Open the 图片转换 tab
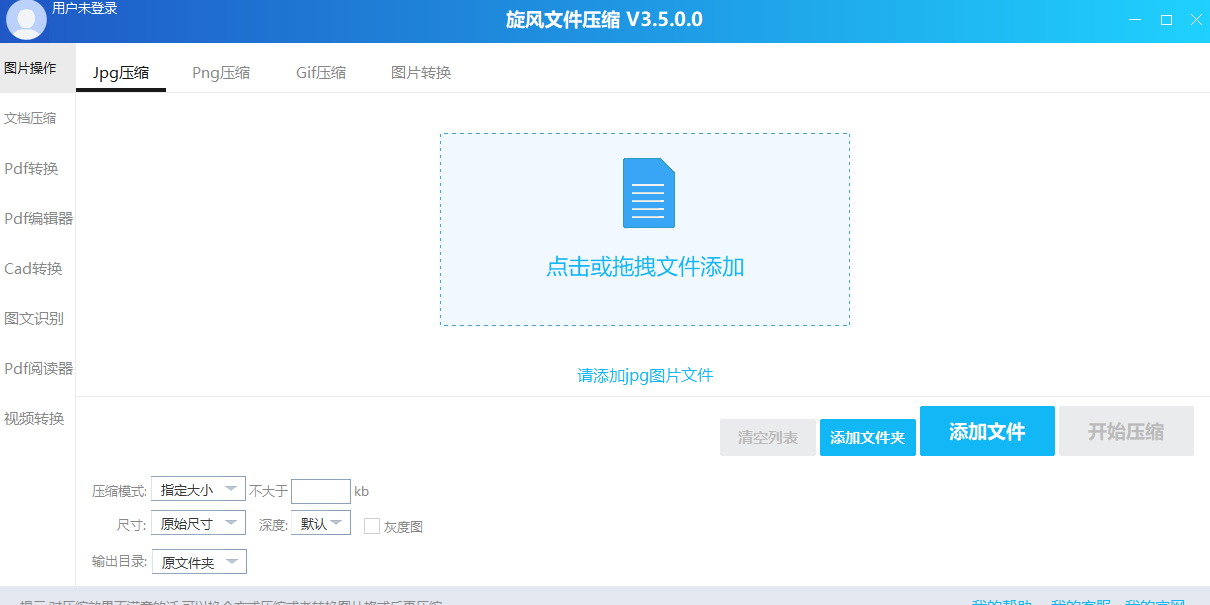 (421, 73)
